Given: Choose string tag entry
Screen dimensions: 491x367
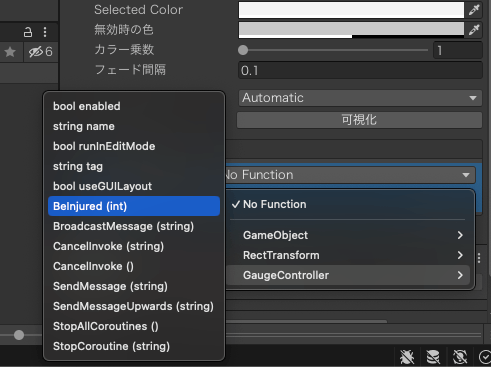Looking at the screenshot, I should pyautogui.click(x=134, y=166).
